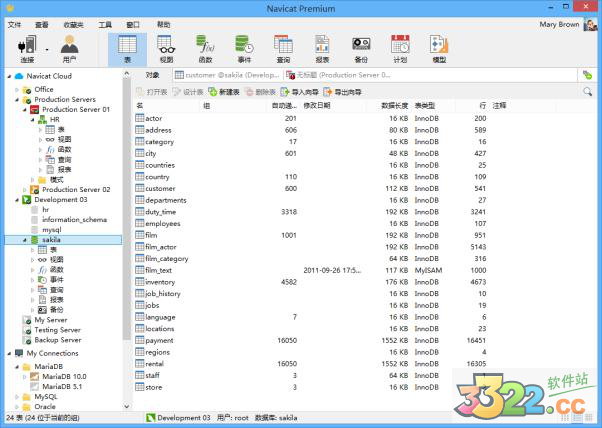Collapse the Production Servers folder
This screenshot has width=602, height=428.
17,100
